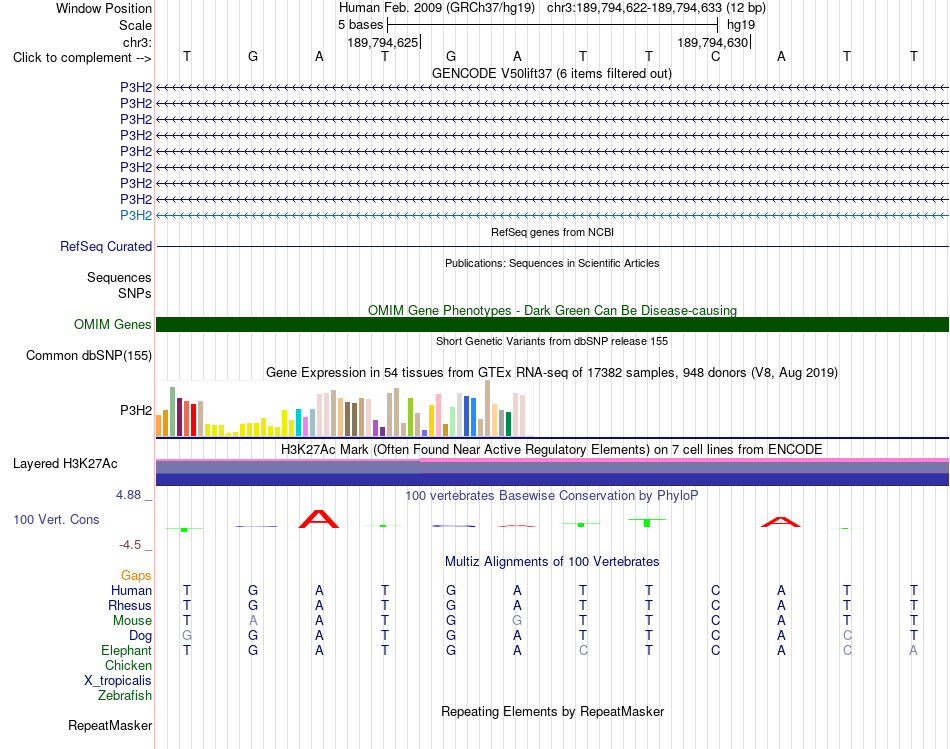Screen dimensions: 950x749
Task: Click the 4.88 PhyloP upper scale value
Action: pyautogui.click(x=128, y=494)
